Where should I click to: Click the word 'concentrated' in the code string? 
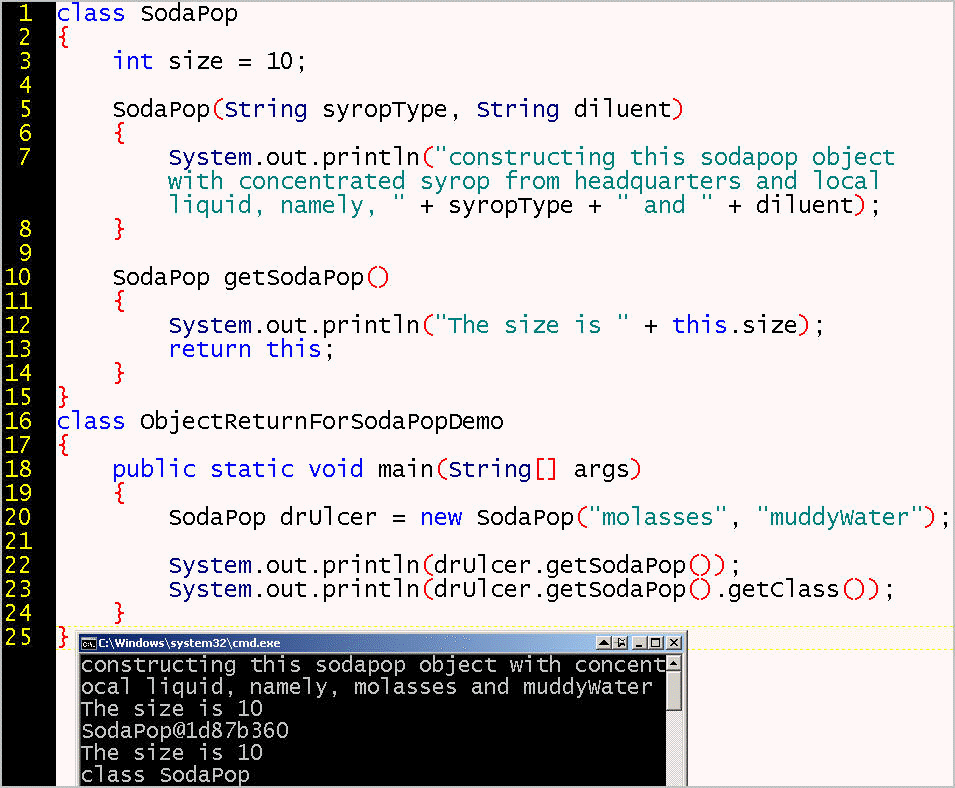point(322,181)
